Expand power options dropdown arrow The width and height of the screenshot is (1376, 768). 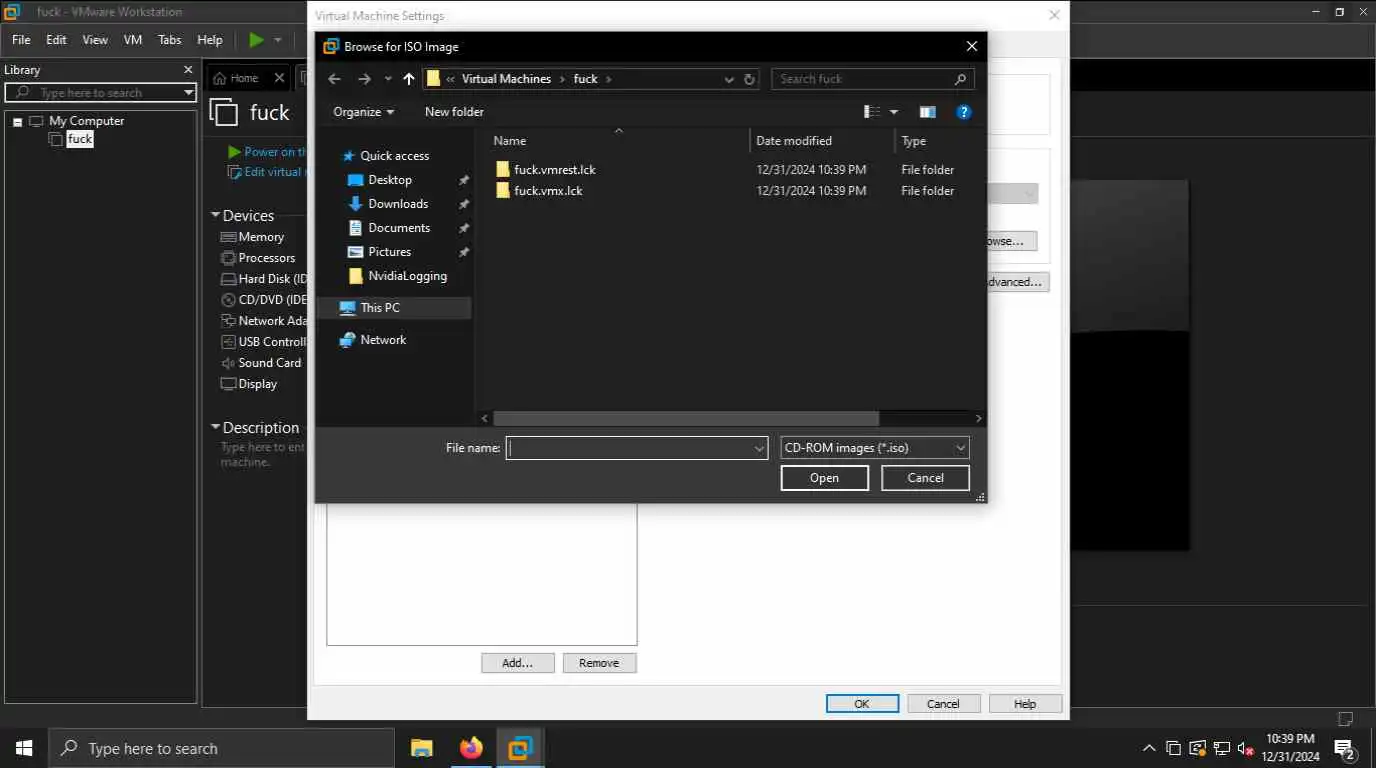click(278, 40)
